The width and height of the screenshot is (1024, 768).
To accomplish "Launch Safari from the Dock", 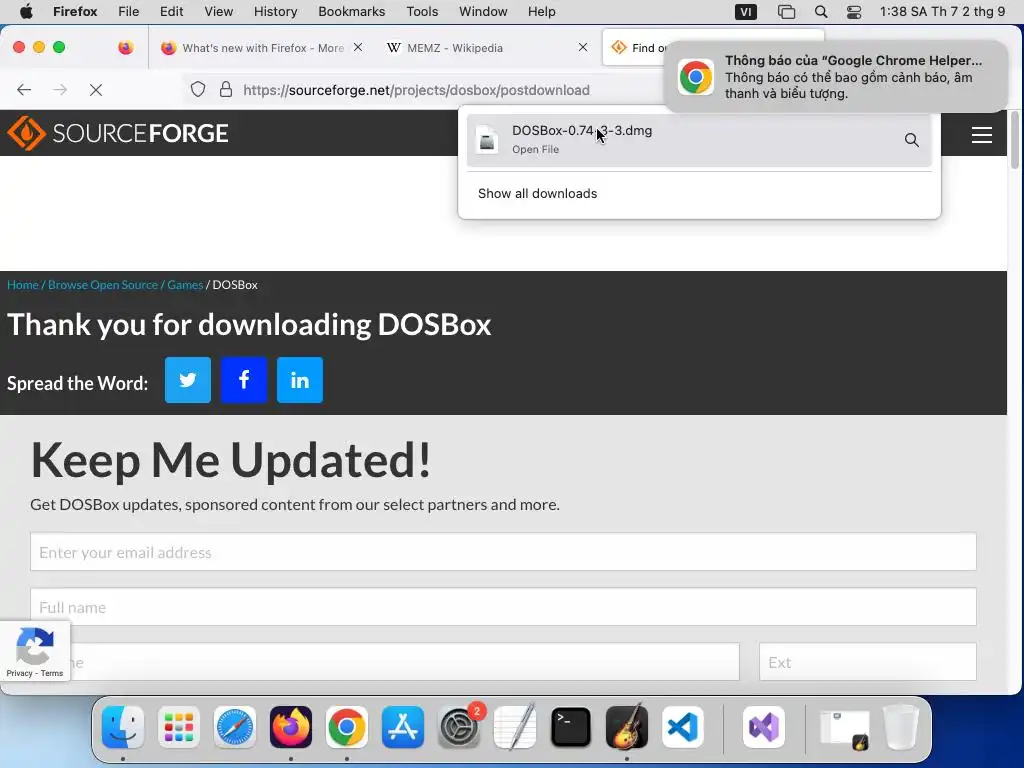I will 235,727.
